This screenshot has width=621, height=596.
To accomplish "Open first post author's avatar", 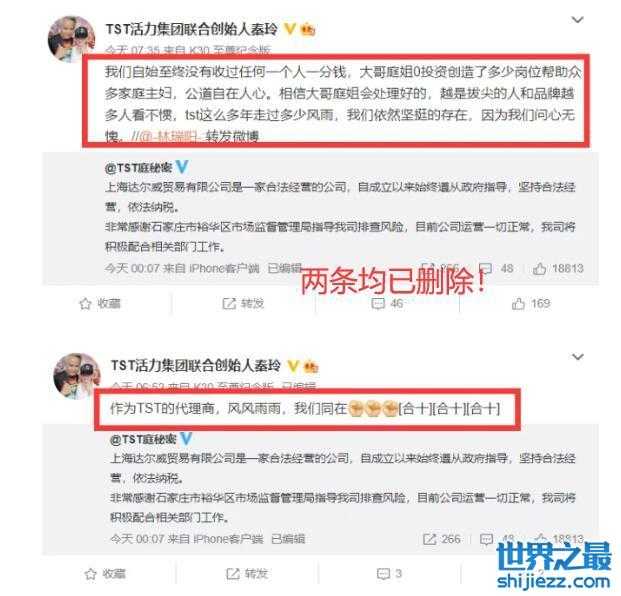I will 71,39.
